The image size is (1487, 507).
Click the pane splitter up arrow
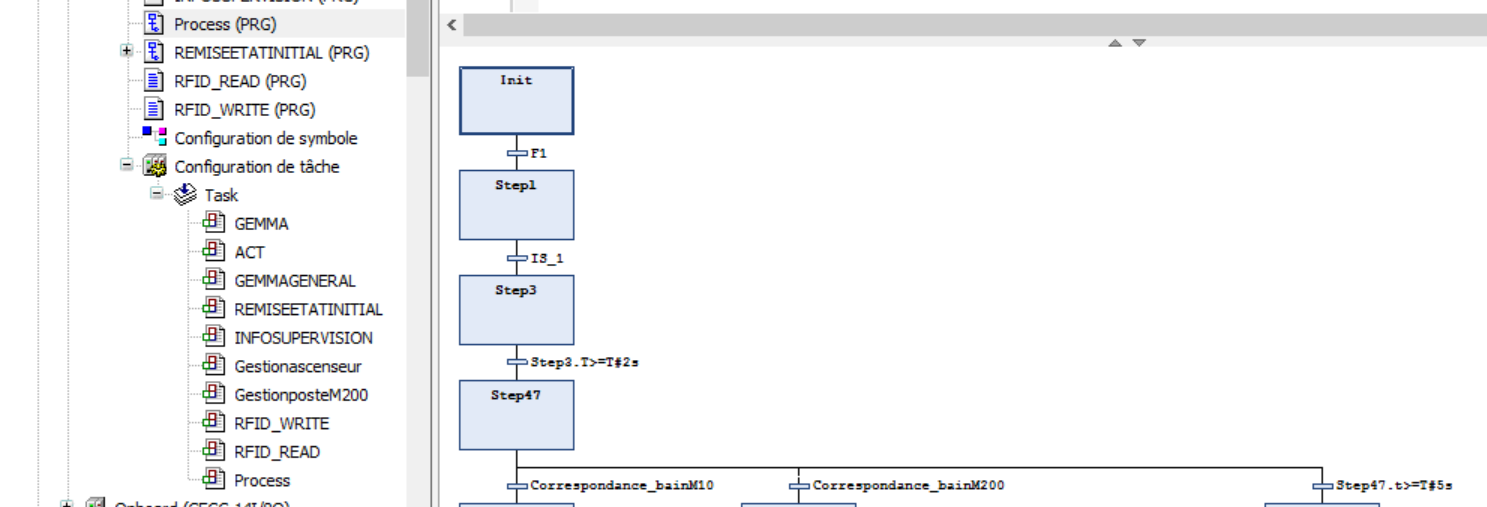point(1115,43)
